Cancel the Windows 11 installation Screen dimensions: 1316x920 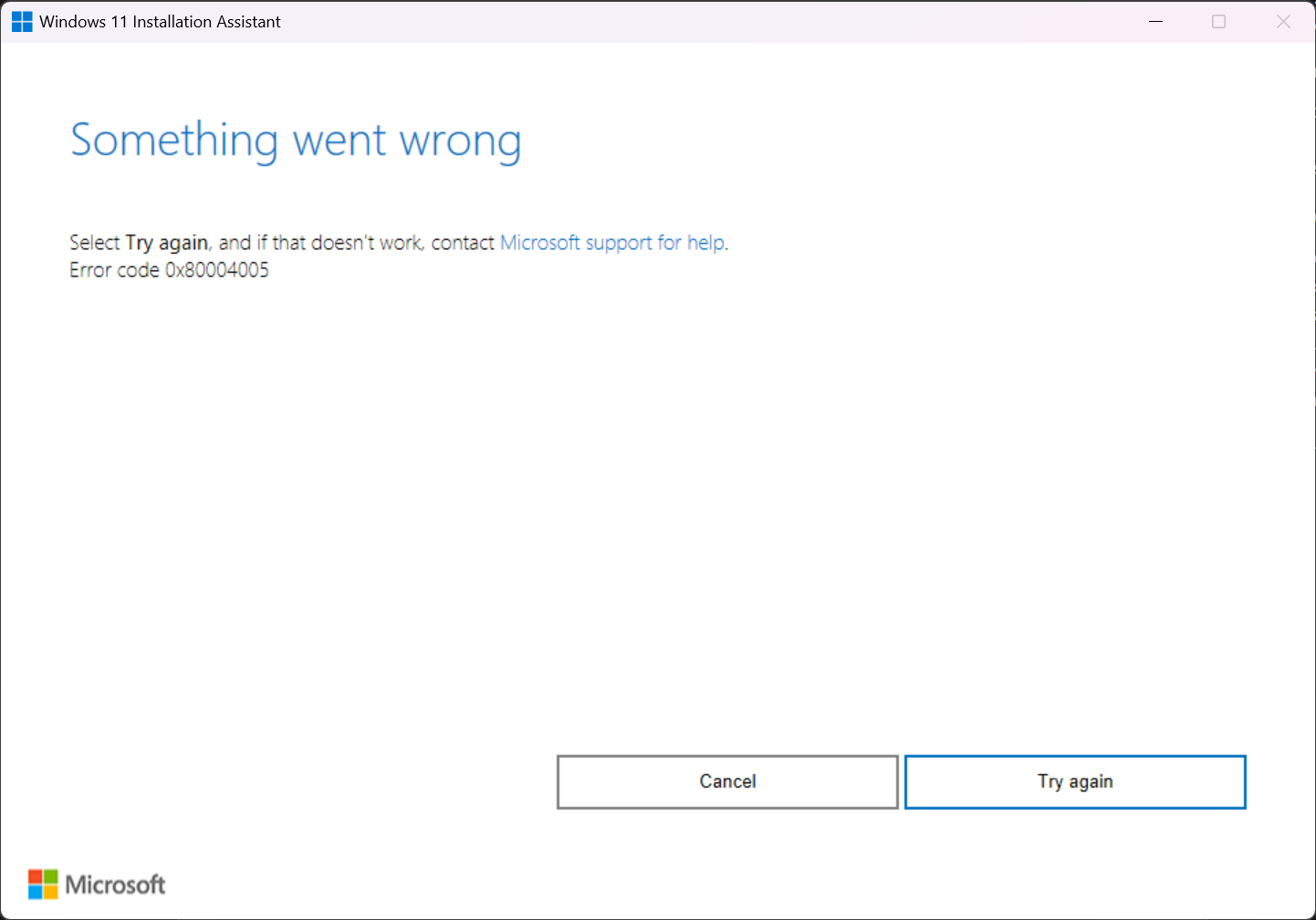[726, 781]
